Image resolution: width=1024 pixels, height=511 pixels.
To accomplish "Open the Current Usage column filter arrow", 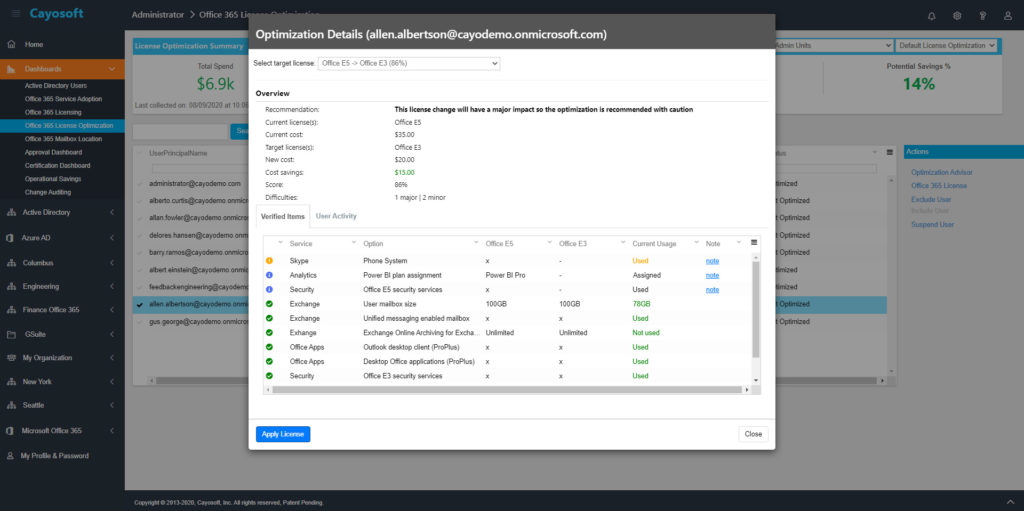I will click(x=697, y=243).
